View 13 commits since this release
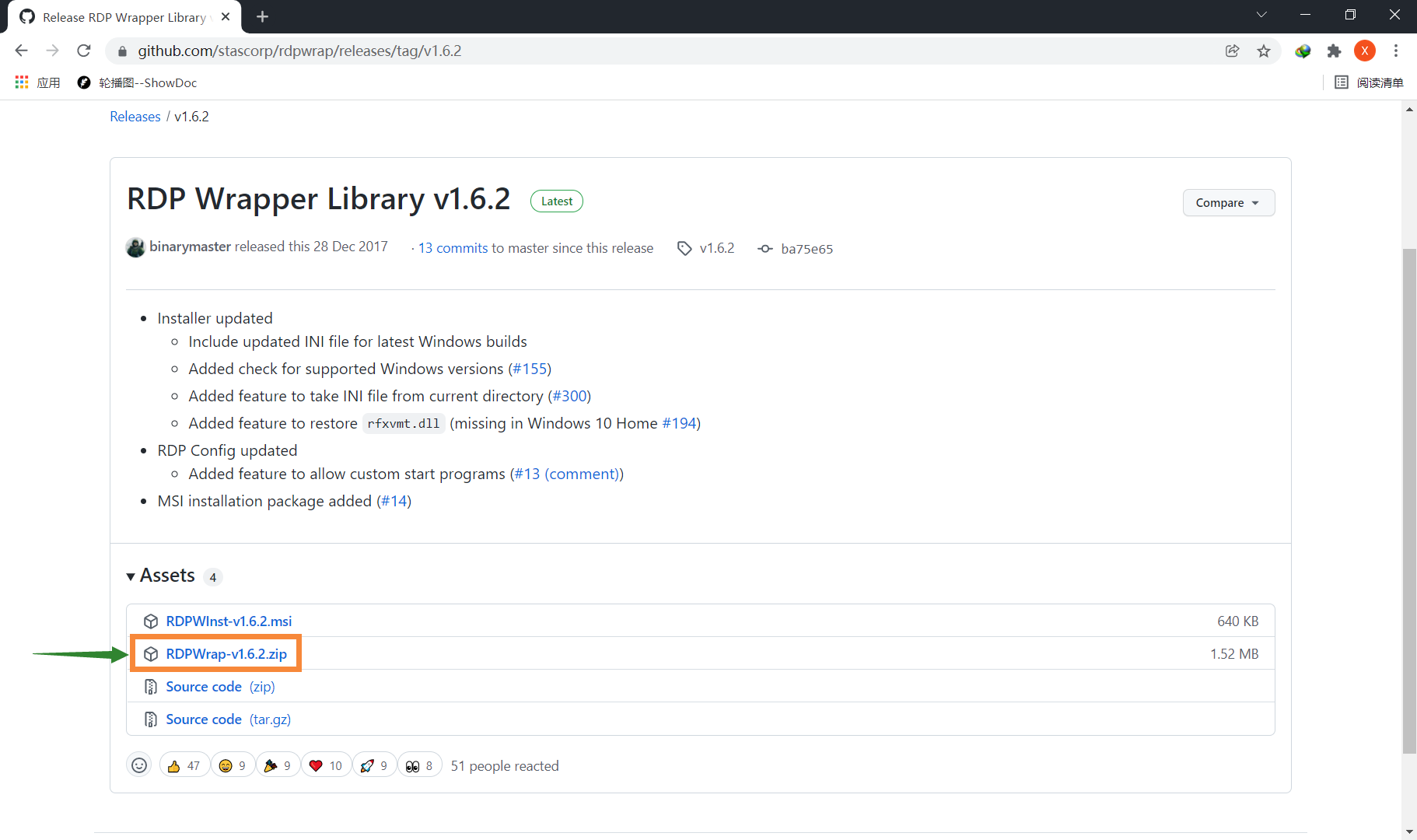 453,247
